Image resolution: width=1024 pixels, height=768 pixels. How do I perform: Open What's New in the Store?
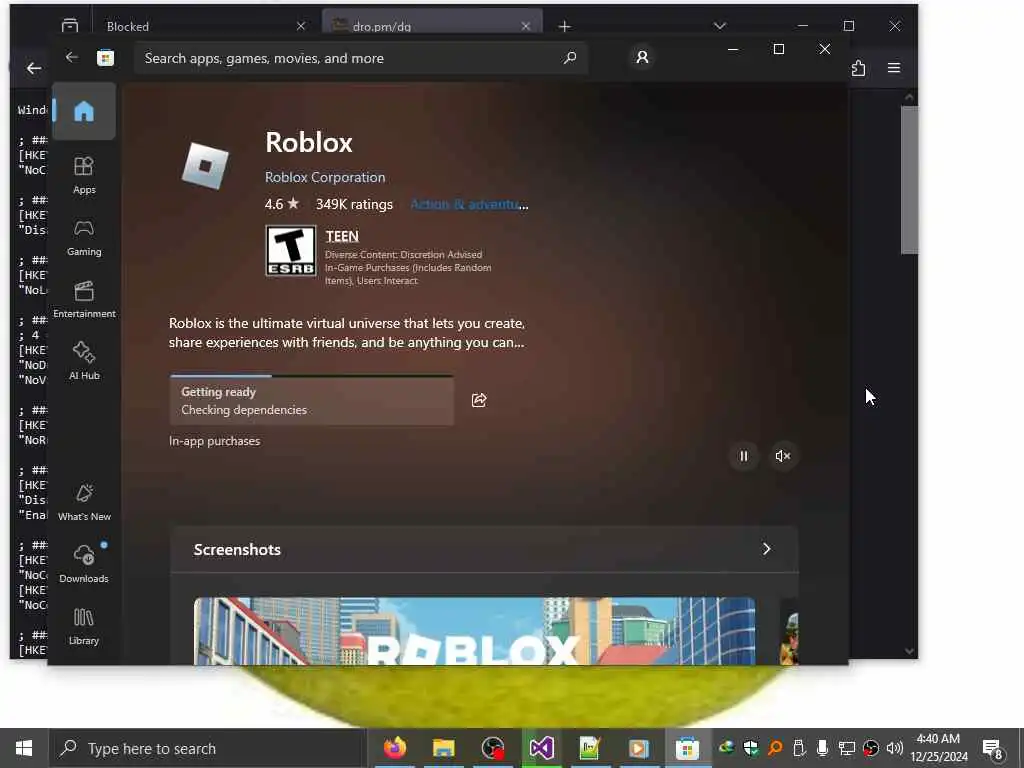(x=84, y=502)
